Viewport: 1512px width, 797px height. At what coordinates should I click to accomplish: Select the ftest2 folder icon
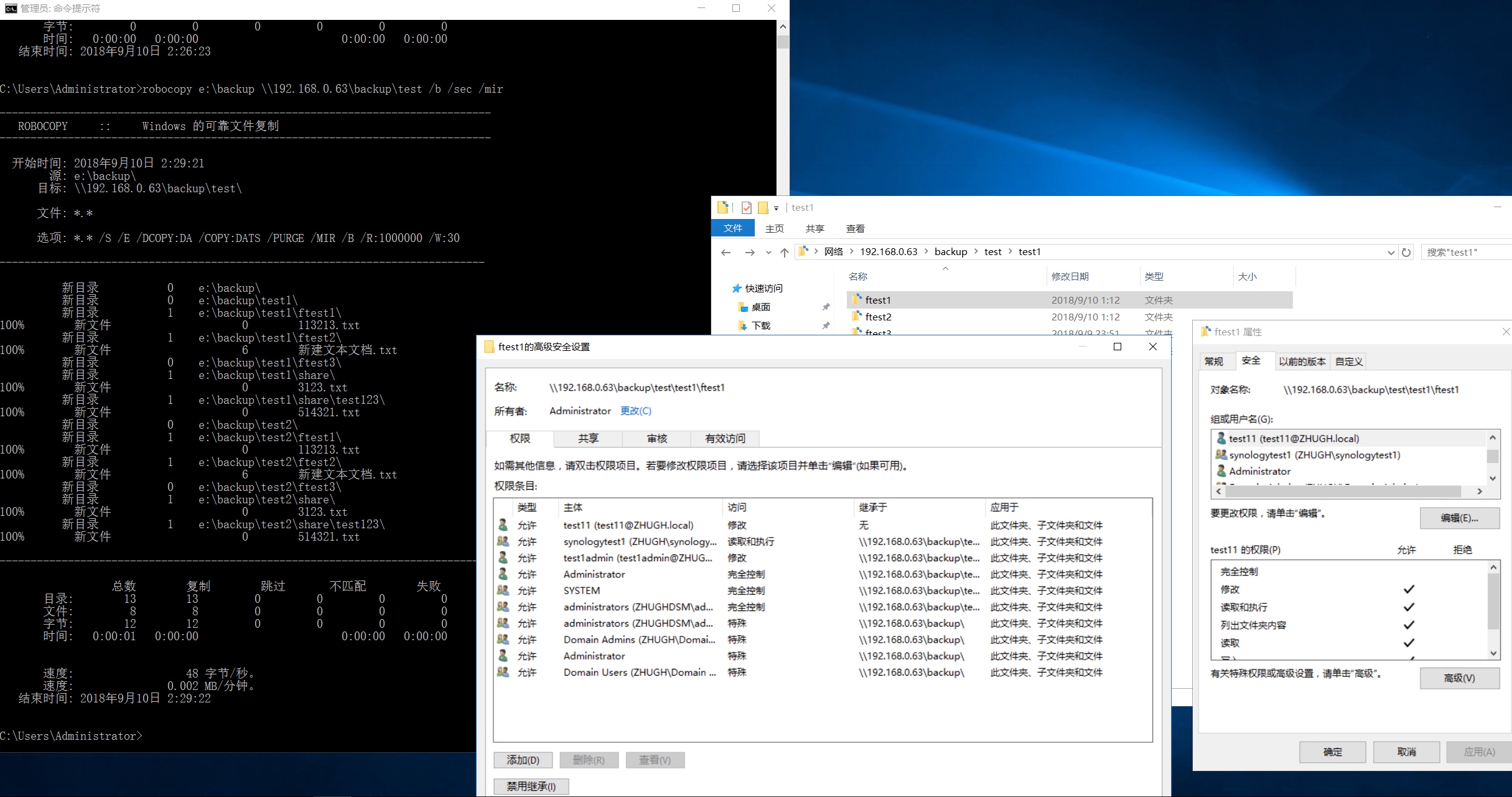pos(857,316)
